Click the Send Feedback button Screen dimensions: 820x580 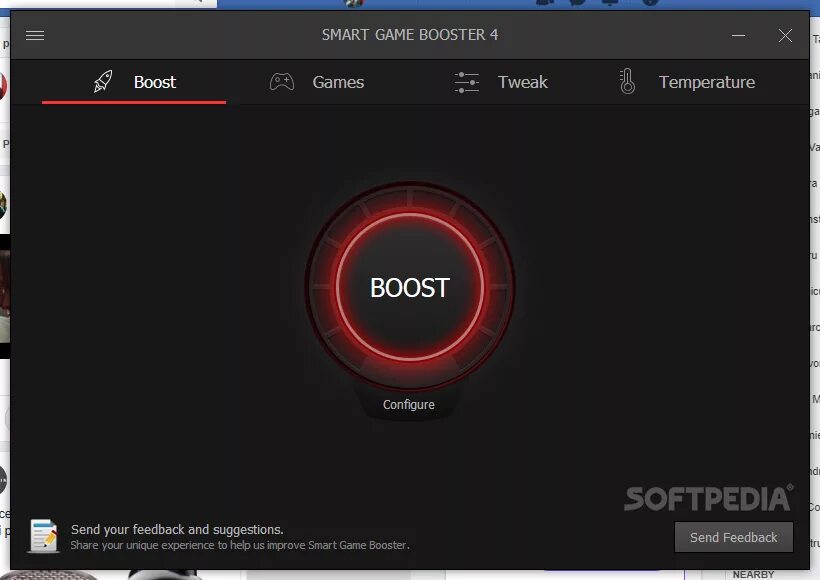click(x=734, y=537)
